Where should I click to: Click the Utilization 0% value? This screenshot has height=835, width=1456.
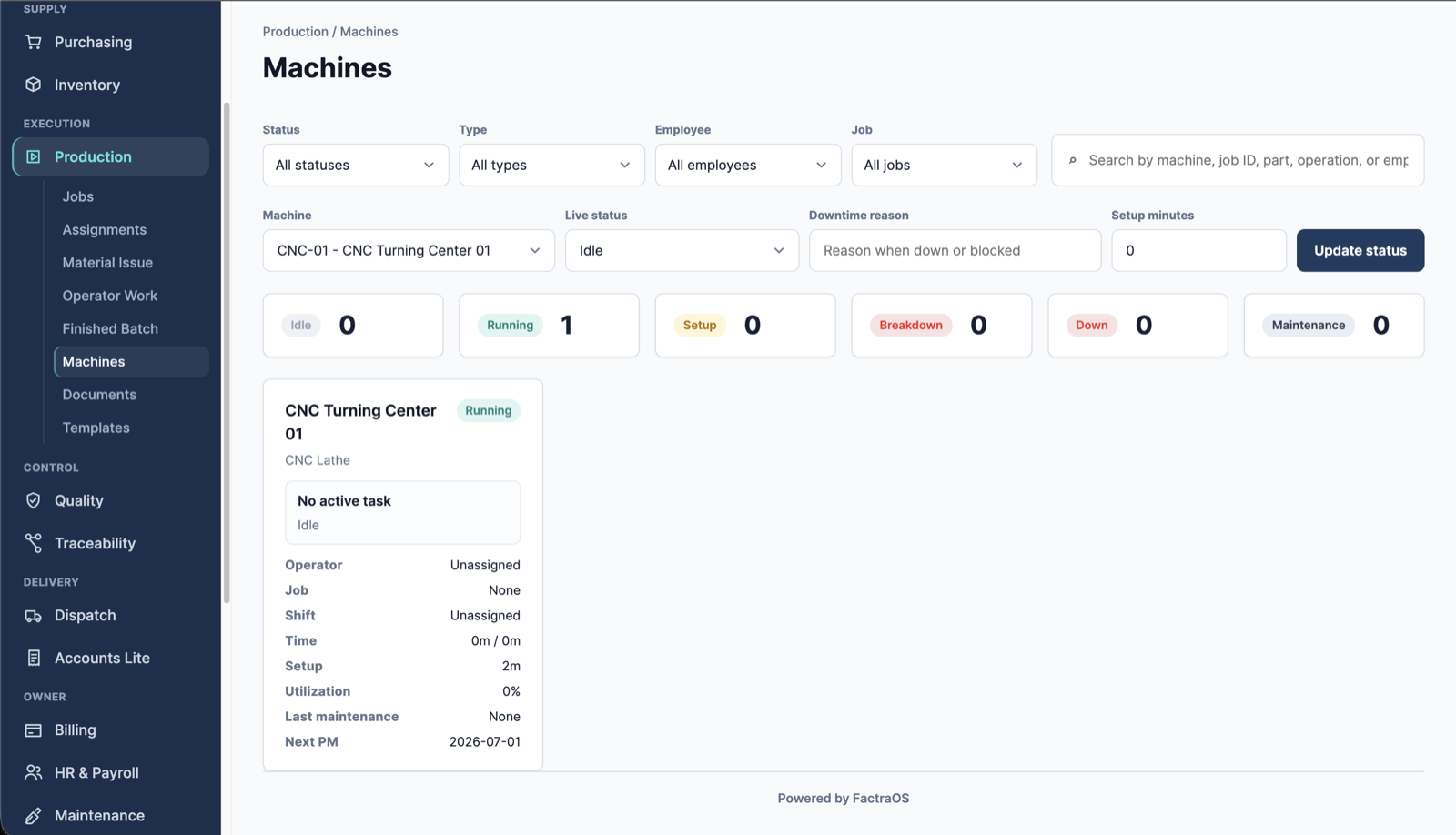click(x=511, y=691)
